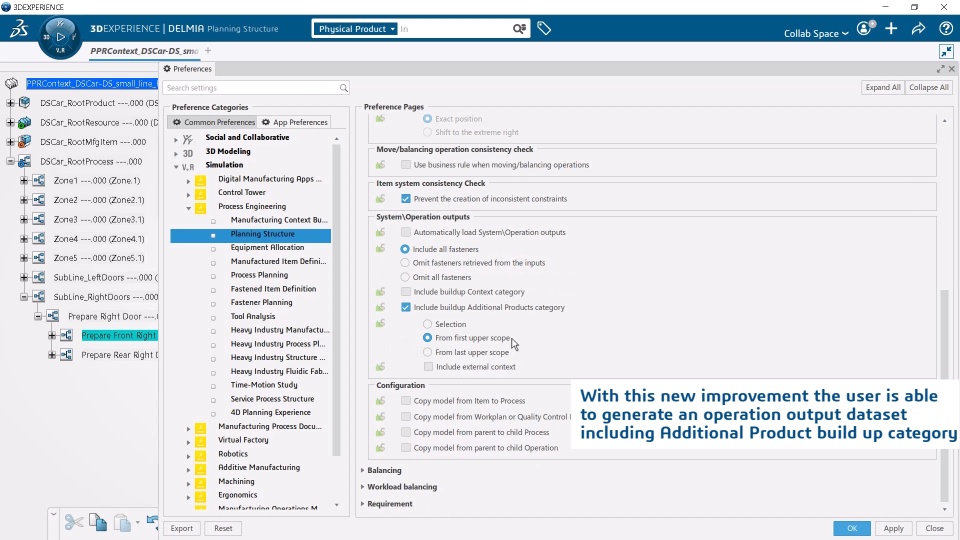
Task: Check Automatically load System\Operation outputs
Action: coord(405,232)
